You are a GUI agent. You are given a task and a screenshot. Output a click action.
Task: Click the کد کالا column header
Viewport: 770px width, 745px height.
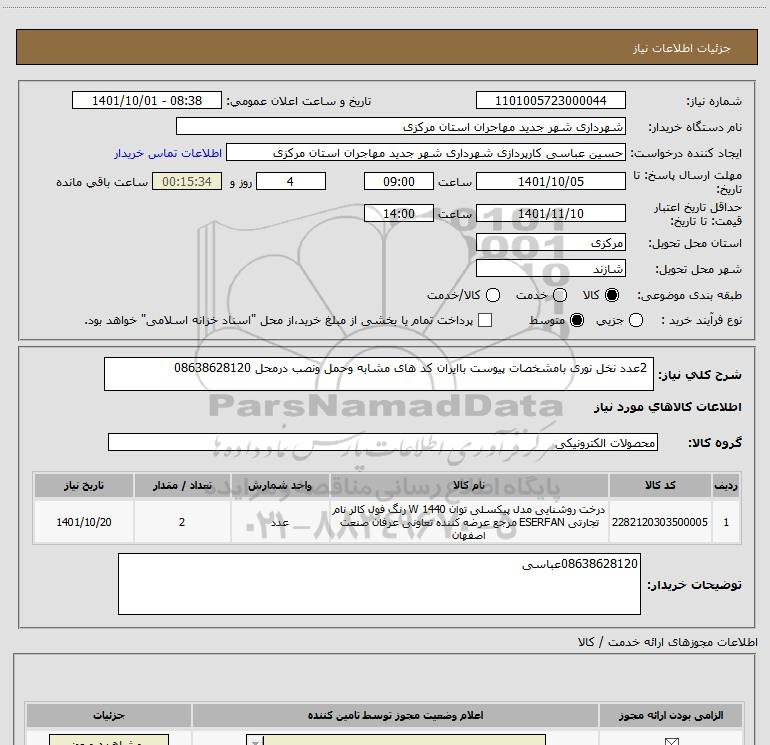coord(660,485)
